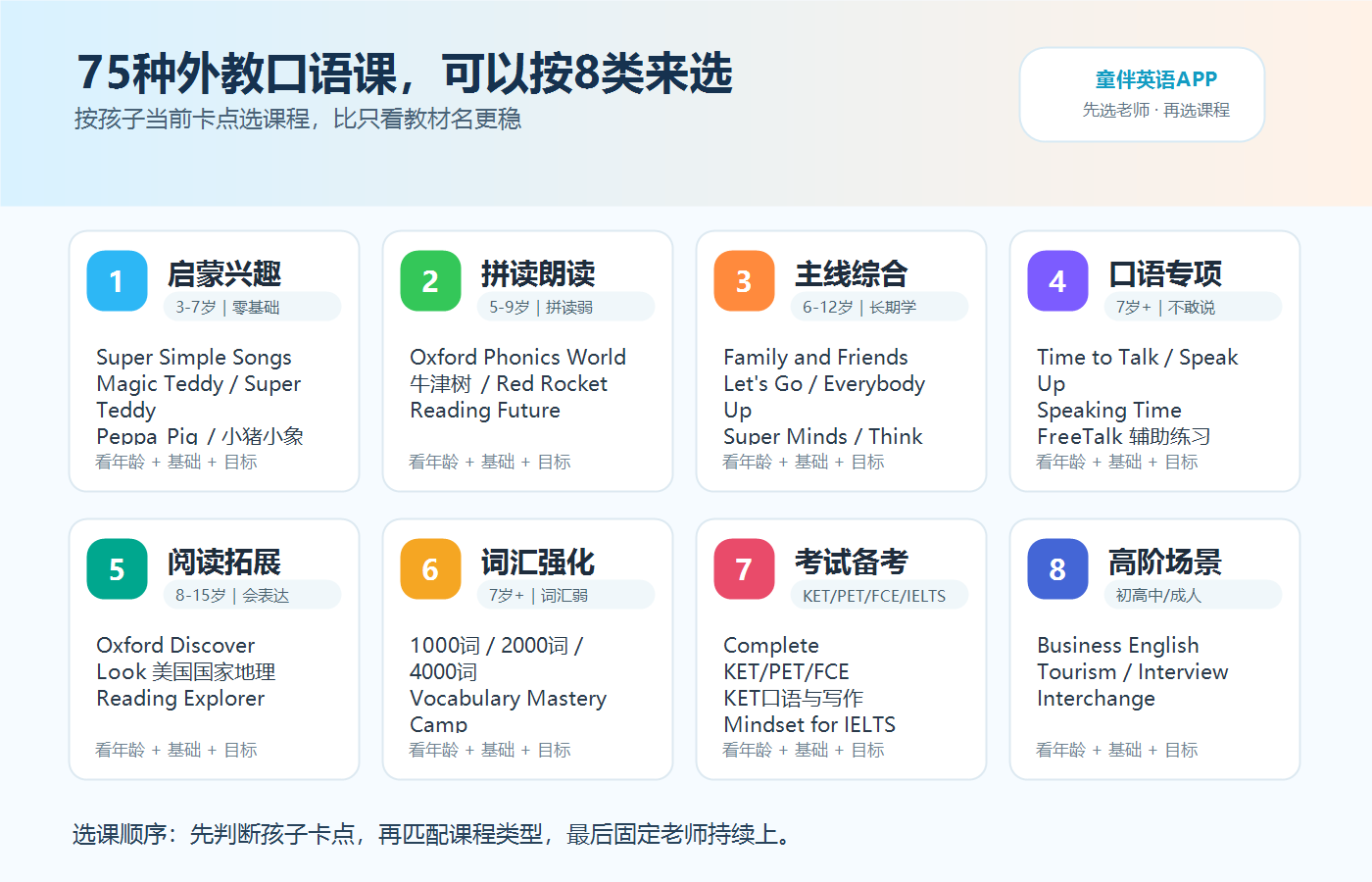Open the 童伴英语APP card
The image size is (1372, 882).
(1142, 94)
